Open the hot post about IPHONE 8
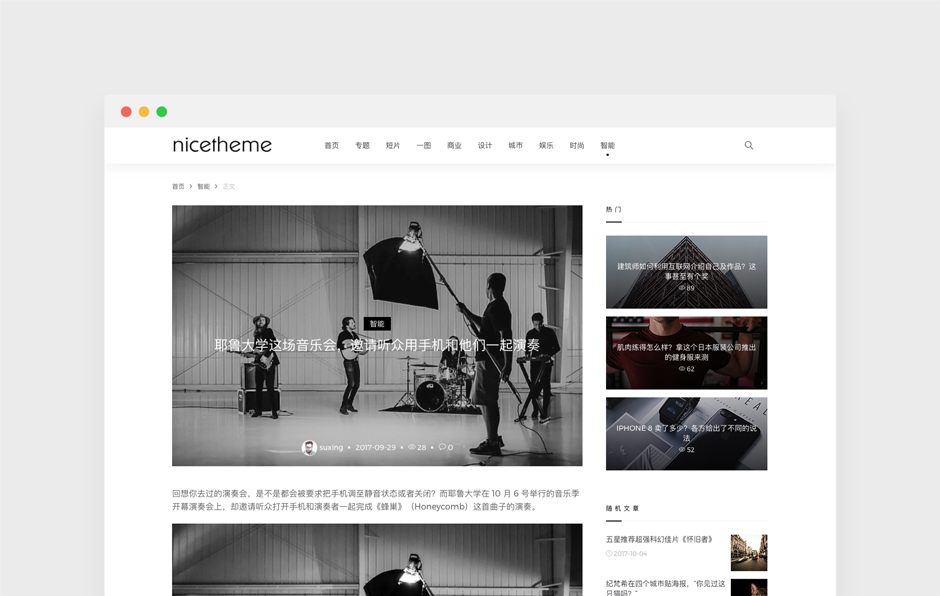This screenshot has width=940, height=596. click(686, 434)
